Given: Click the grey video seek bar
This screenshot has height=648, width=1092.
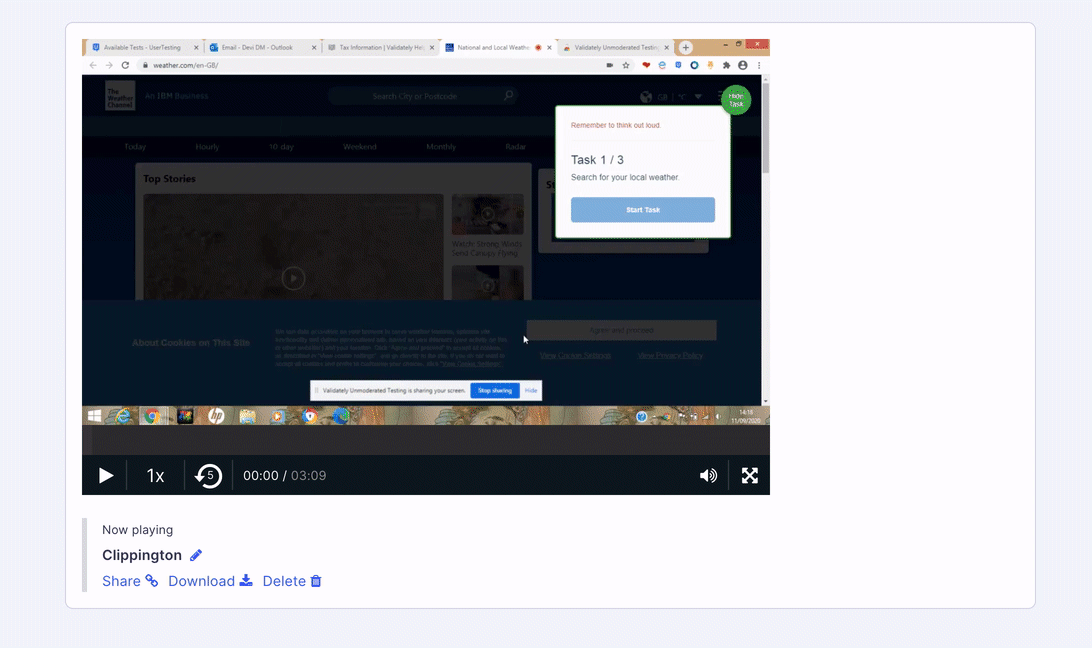Looking at the screenshot, I should 426,440.
